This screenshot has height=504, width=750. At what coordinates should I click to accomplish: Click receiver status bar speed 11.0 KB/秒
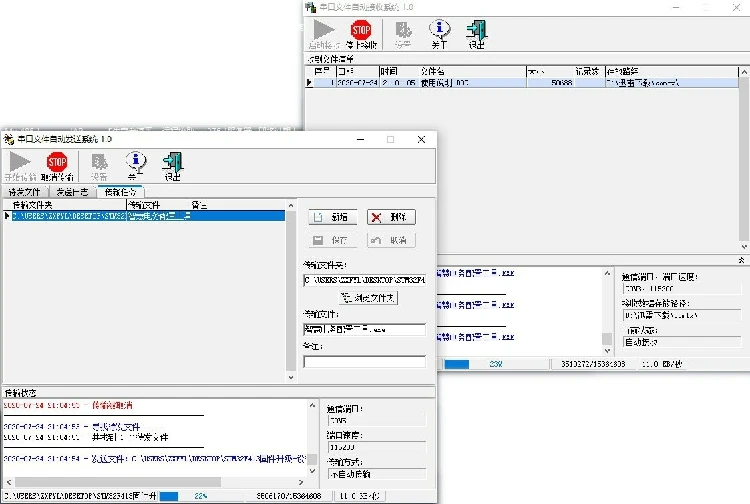662,364
